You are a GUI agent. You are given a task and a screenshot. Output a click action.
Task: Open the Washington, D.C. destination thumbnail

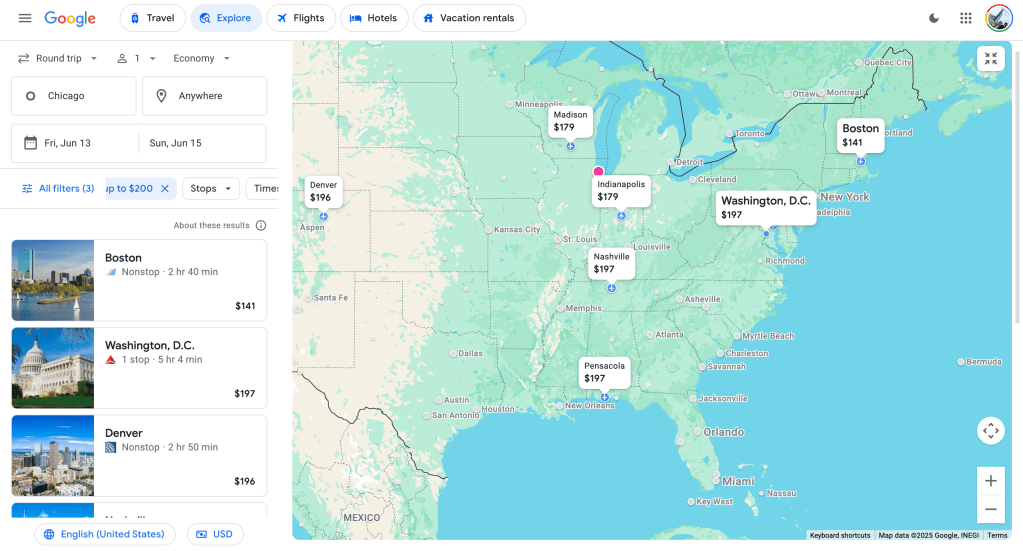53,368
